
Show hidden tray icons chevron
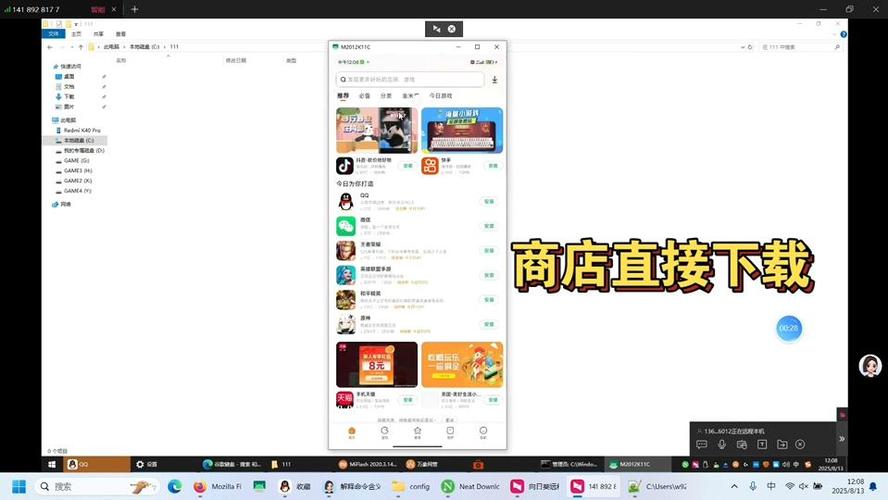pos(734,486)
